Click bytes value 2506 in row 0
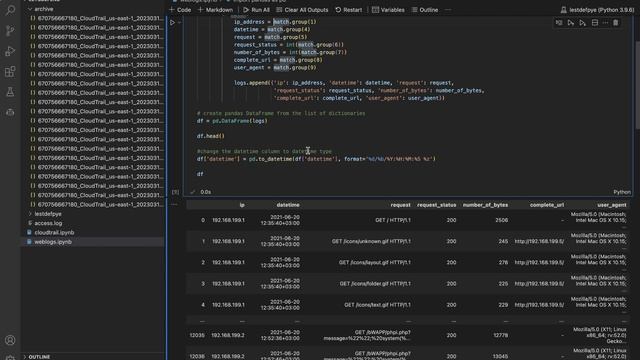This screenshot has width=640, height=360. [x=502, y=220]
